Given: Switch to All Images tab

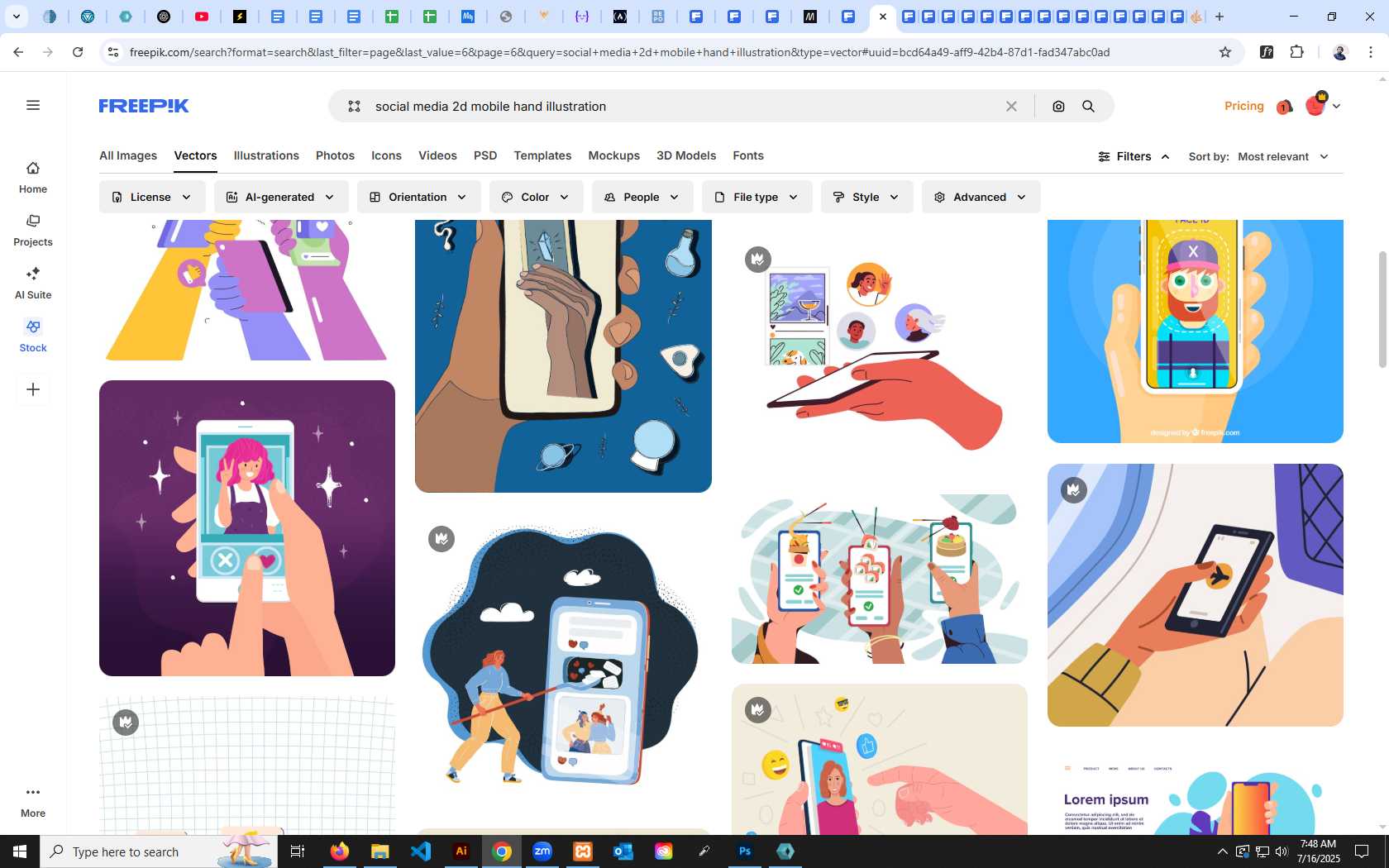Looking at the screenshot, I should [x=128, y=155].
